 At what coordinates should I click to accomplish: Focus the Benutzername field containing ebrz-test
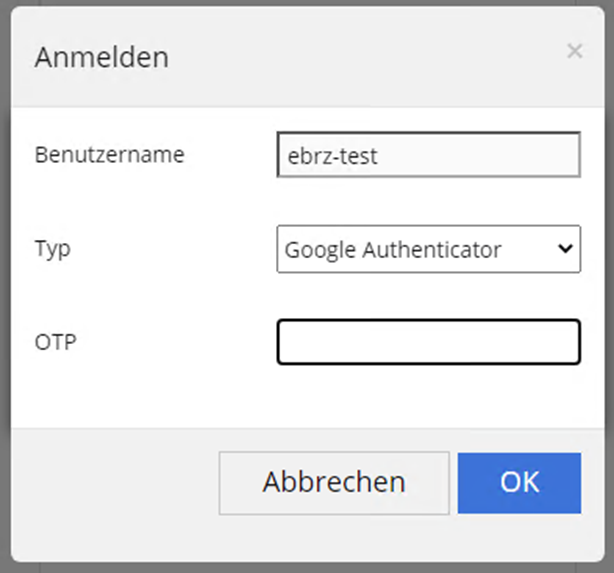click(x=428, y=155)
